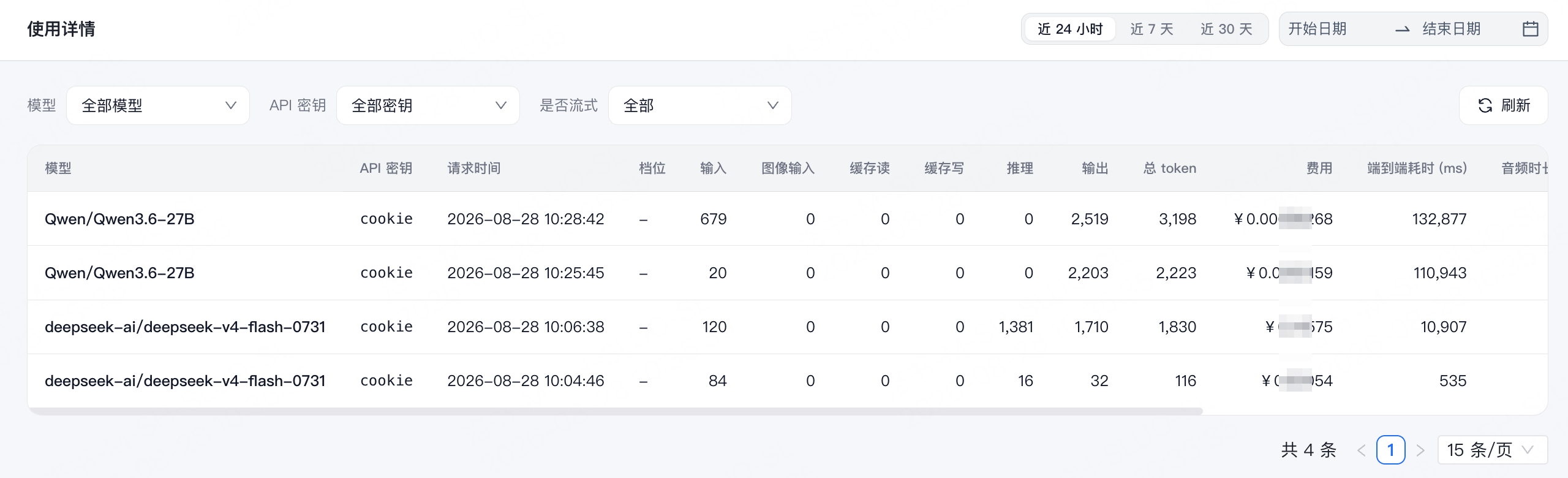
Task: Open the 15 条/页 page size dropdown
Action: (1492, 450)
